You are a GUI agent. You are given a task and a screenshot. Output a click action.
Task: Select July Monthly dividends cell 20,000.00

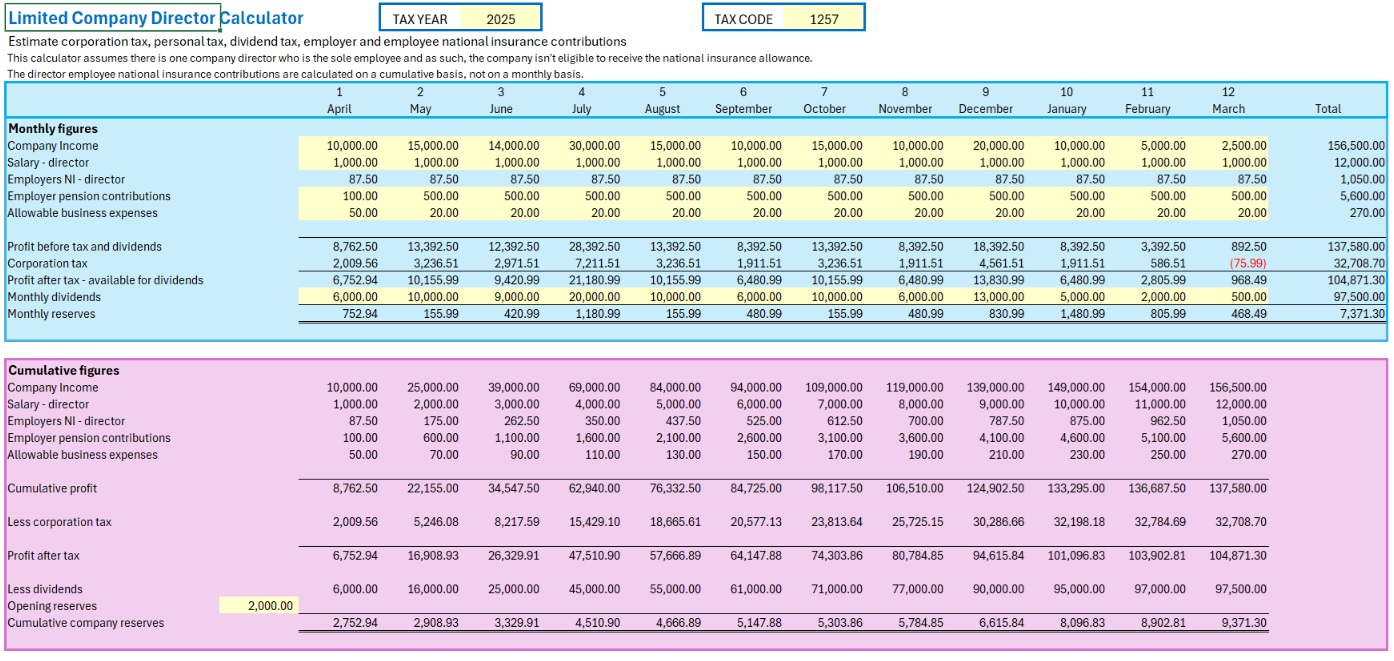coord(582,297)
